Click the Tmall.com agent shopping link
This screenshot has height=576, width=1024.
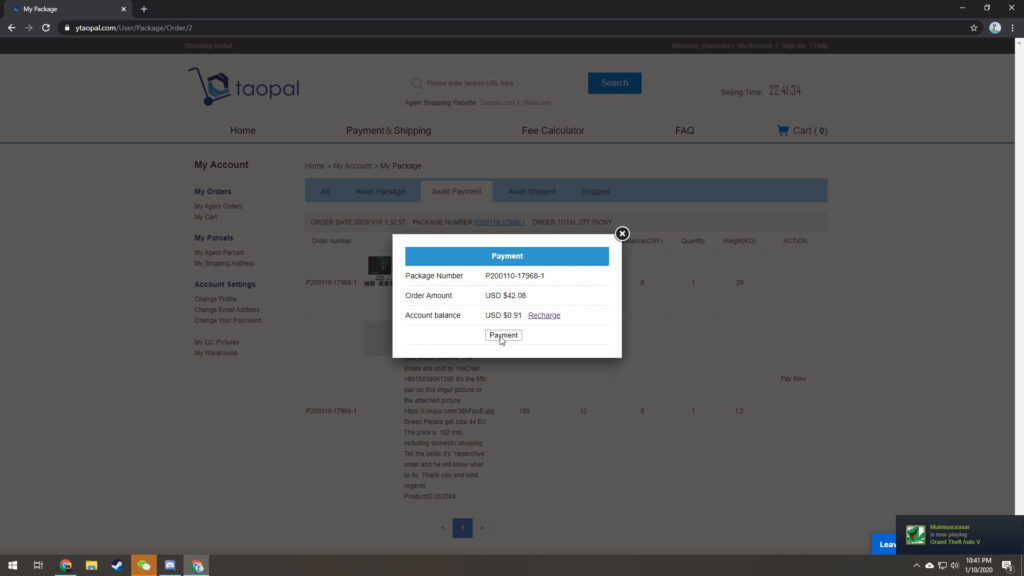tap(536, 103)
